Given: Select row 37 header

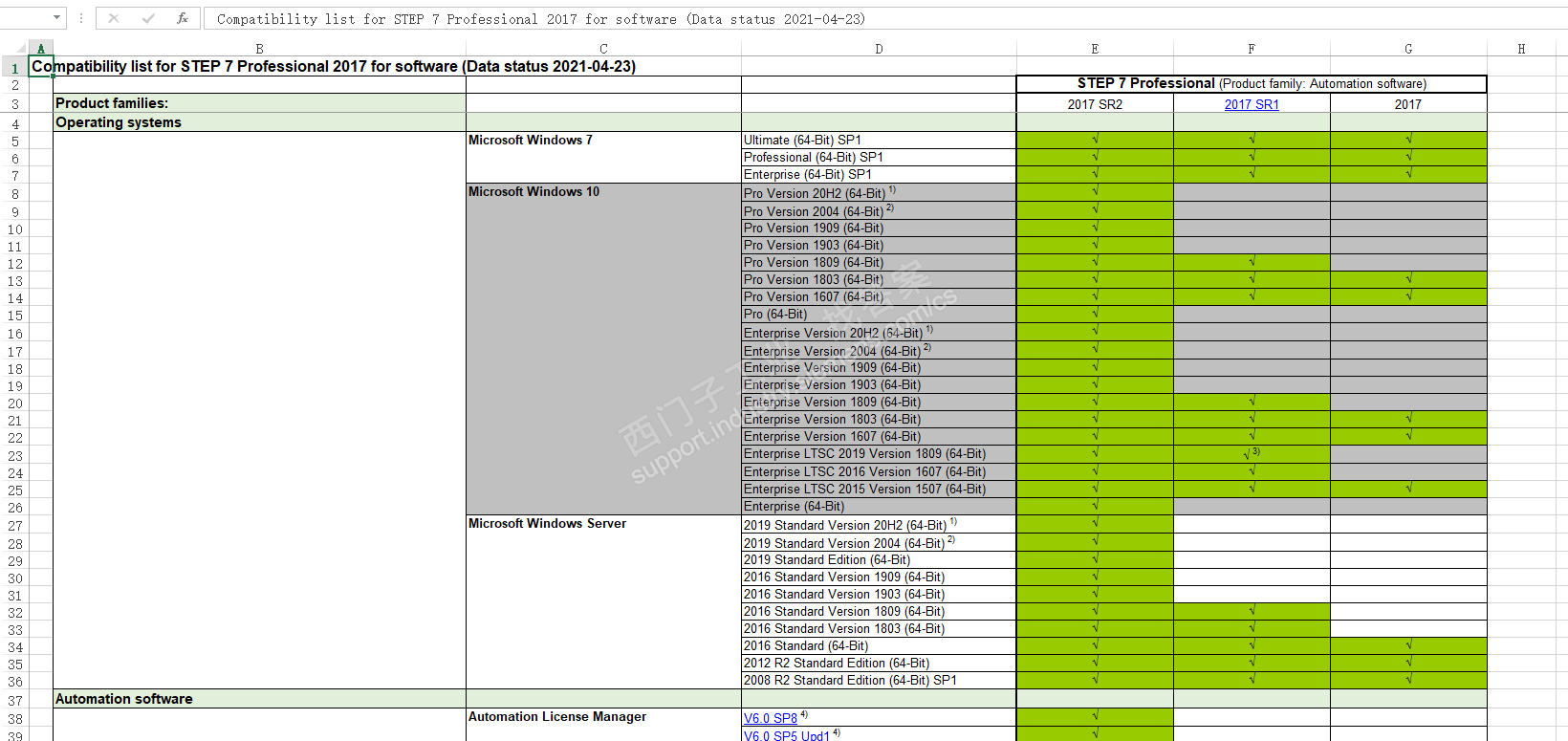Looking at the screenshot, I should pyautogui.click(x=14, y=700).
